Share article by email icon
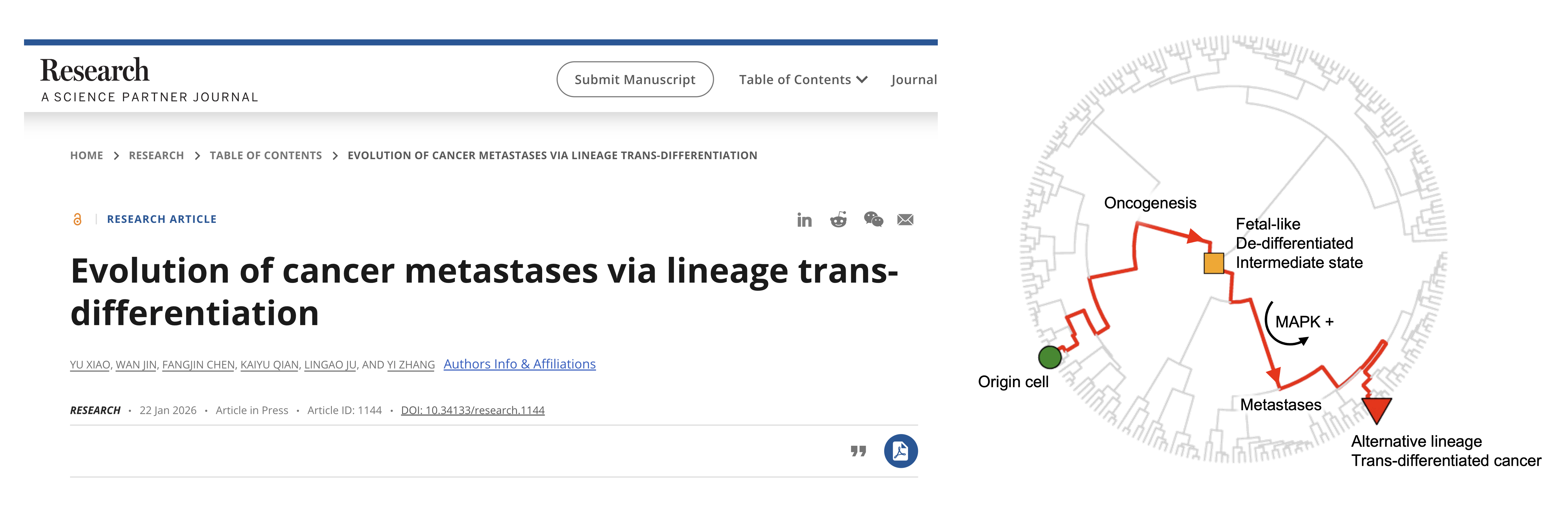1568x510 pixels. pyautogui.click(x=905, y=220)
